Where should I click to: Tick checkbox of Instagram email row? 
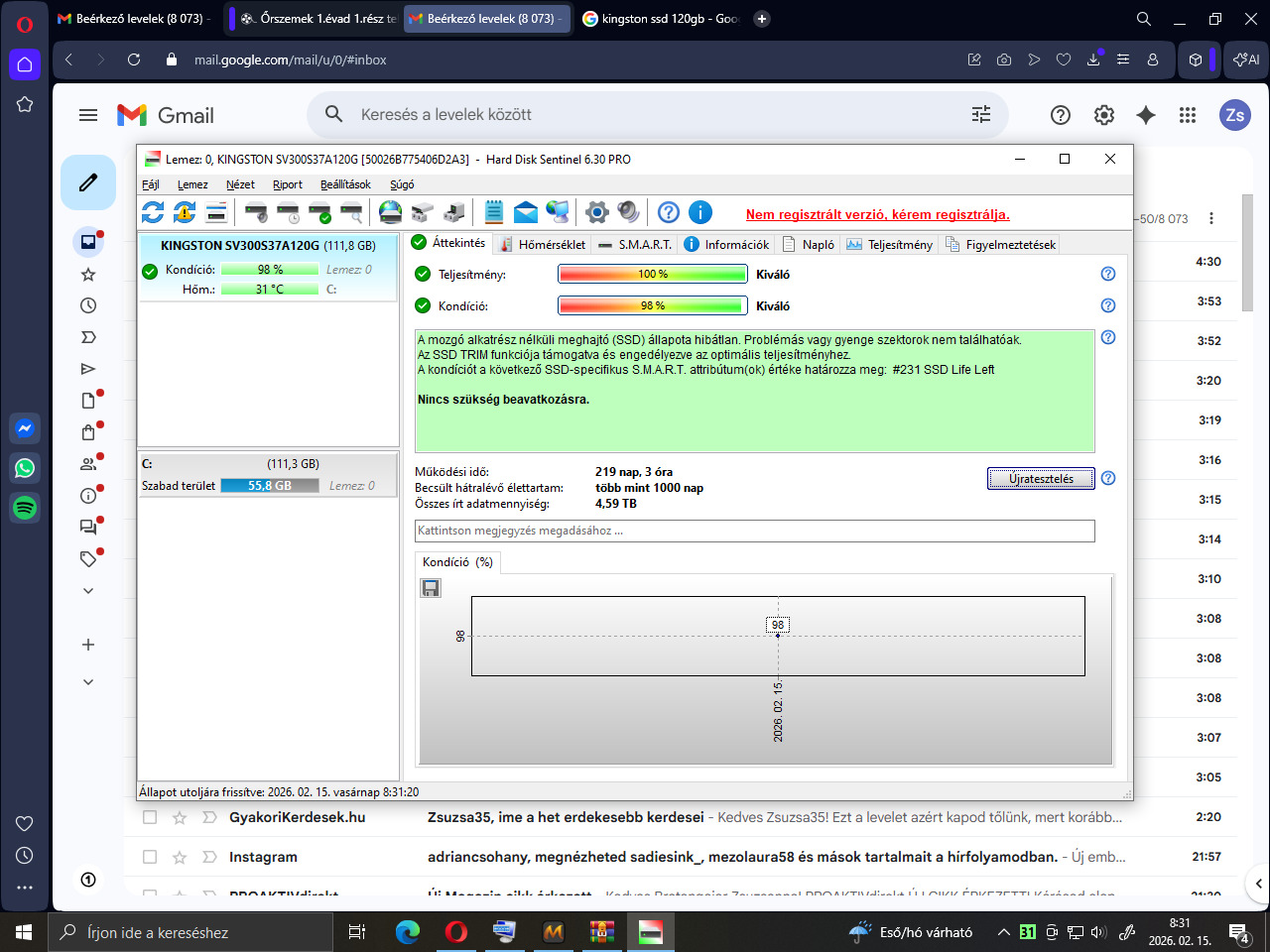150,857
